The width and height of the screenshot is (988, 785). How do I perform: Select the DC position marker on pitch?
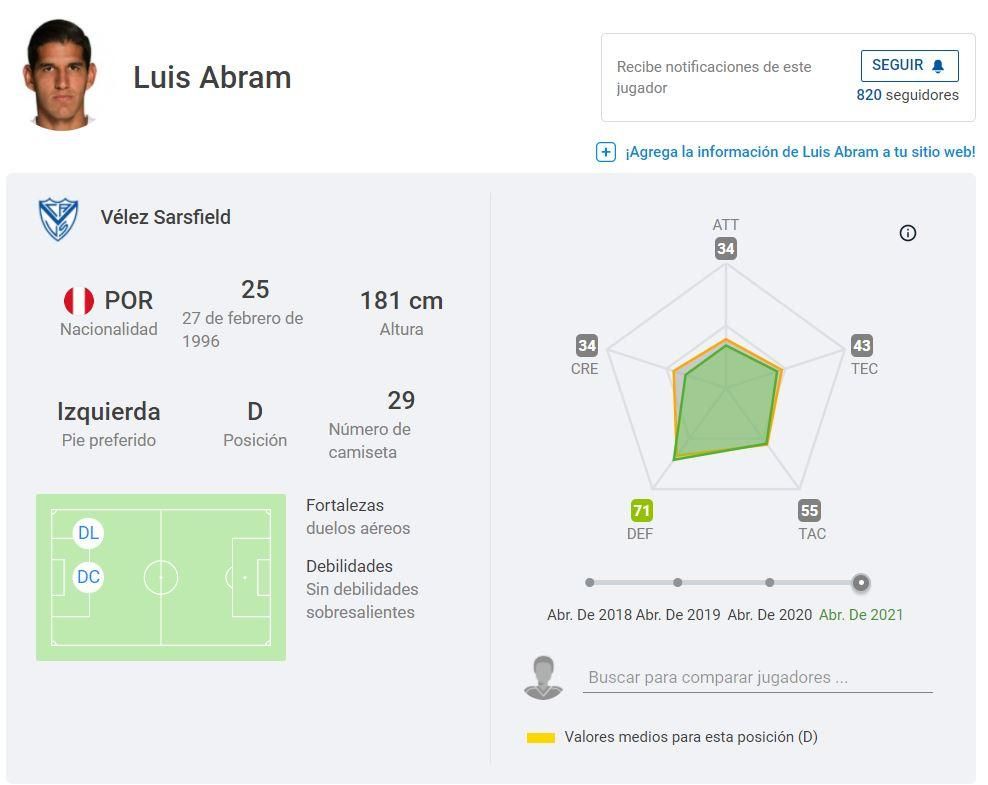(89, 577)
